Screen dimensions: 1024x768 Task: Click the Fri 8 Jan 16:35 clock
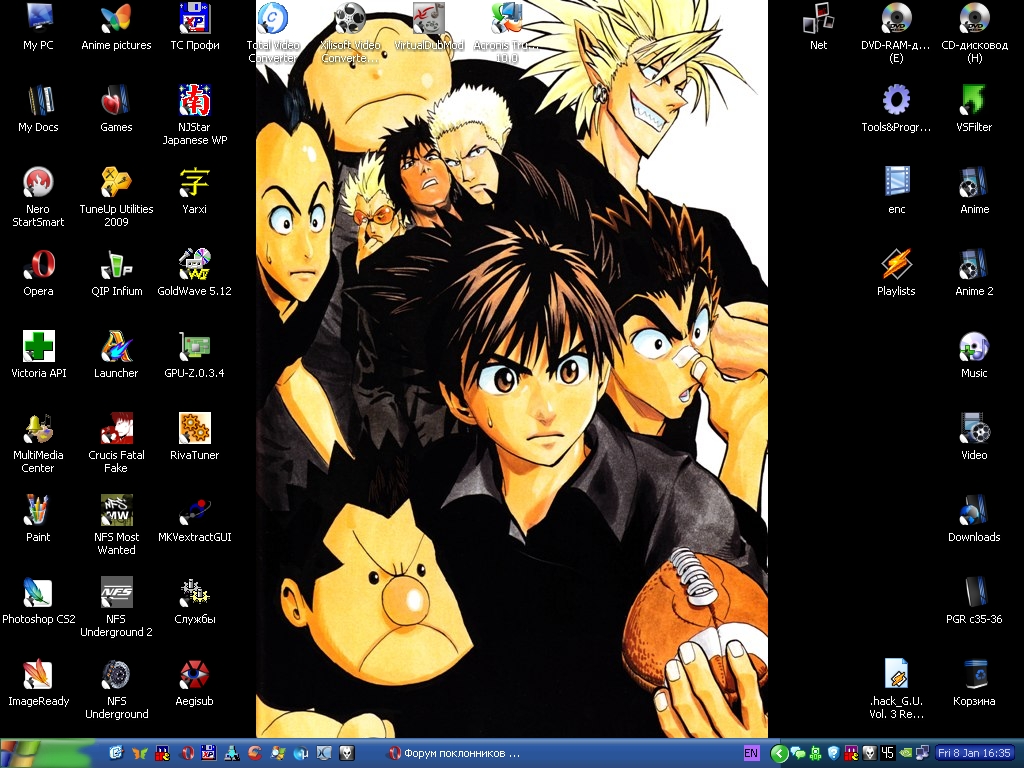pyautogui.click(x=974, y=754)
